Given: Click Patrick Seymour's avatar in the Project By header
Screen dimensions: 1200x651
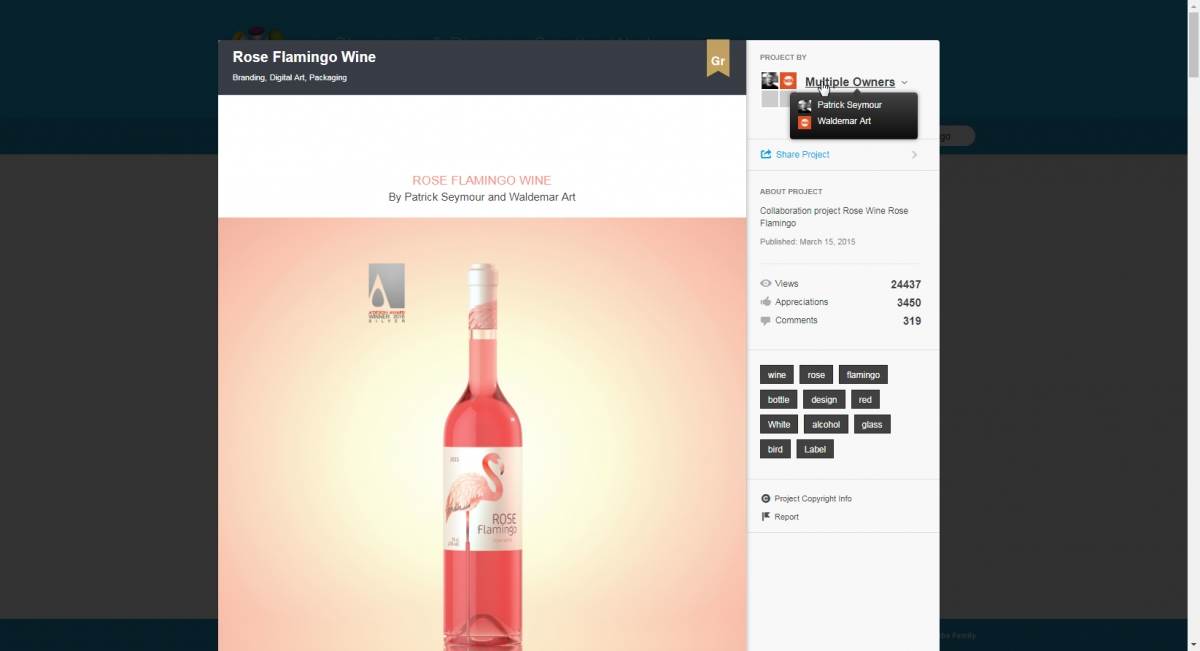Looking at the screenshot, I should (769, 81).
